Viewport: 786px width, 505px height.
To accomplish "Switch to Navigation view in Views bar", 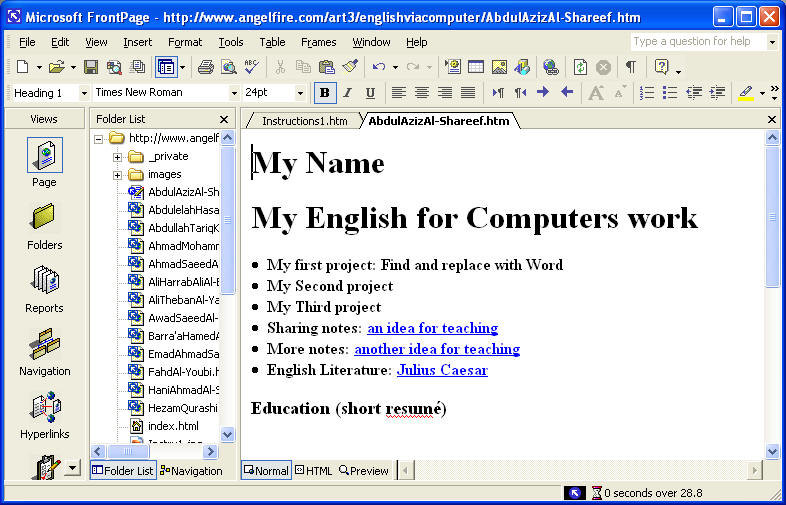I will click(x=44, y=352).
